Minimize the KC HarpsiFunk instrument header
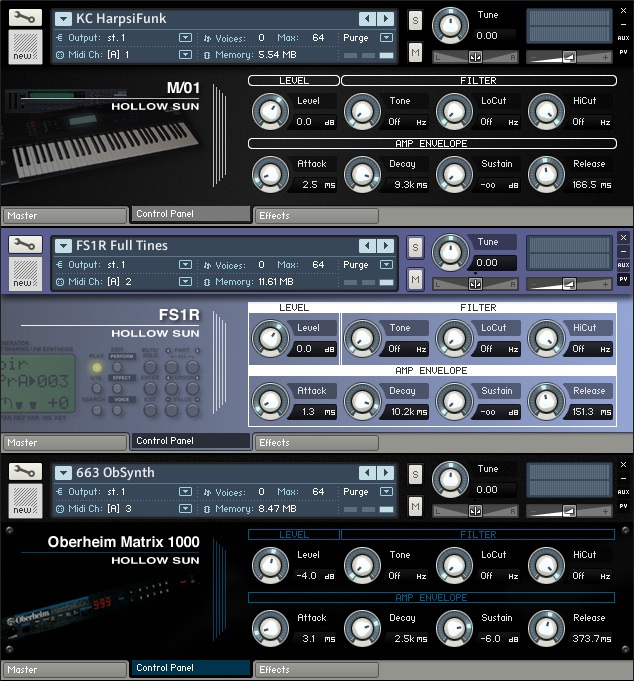The height and width of the screenshot is (681, 634). [x=623, y=24]
